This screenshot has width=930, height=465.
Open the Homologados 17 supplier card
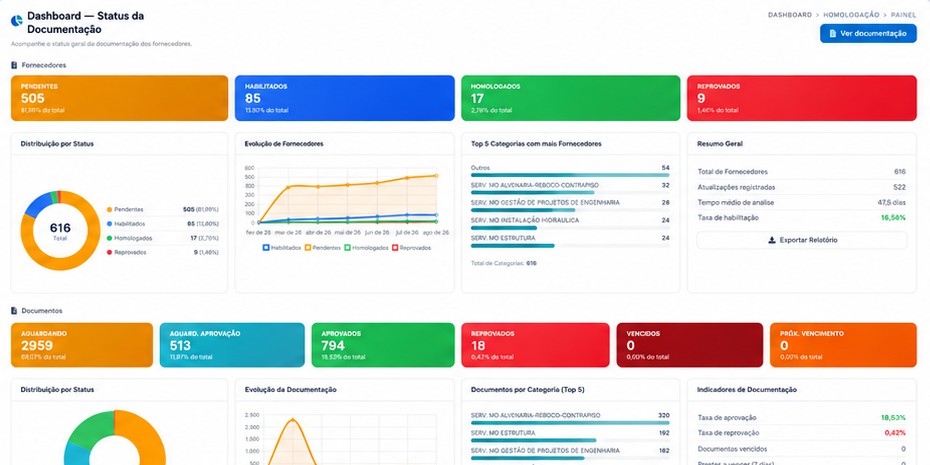tap(571, 98)
